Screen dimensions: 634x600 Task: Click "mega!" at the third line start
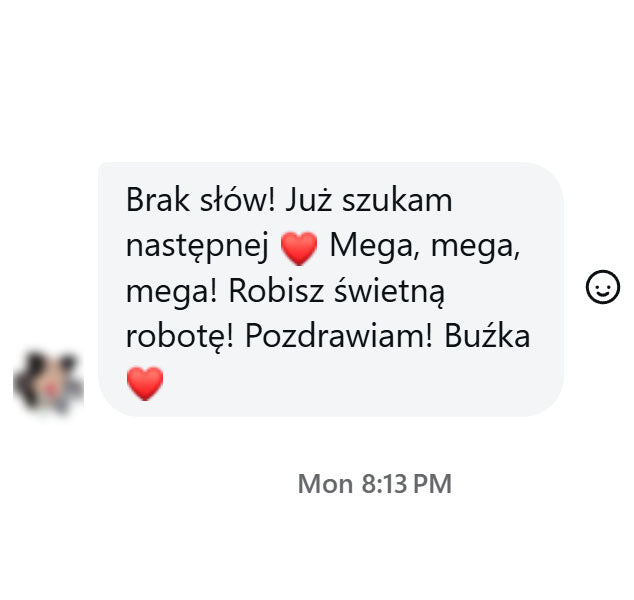point(172,293)
